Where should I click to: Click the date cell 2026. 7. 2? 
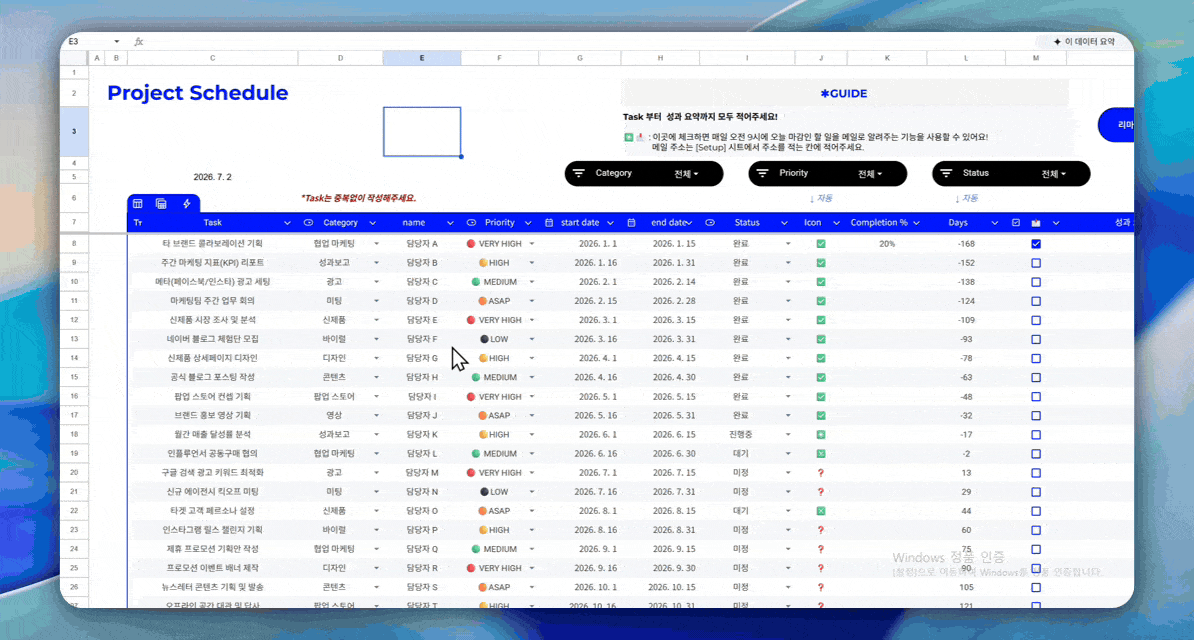click(212, 177)
